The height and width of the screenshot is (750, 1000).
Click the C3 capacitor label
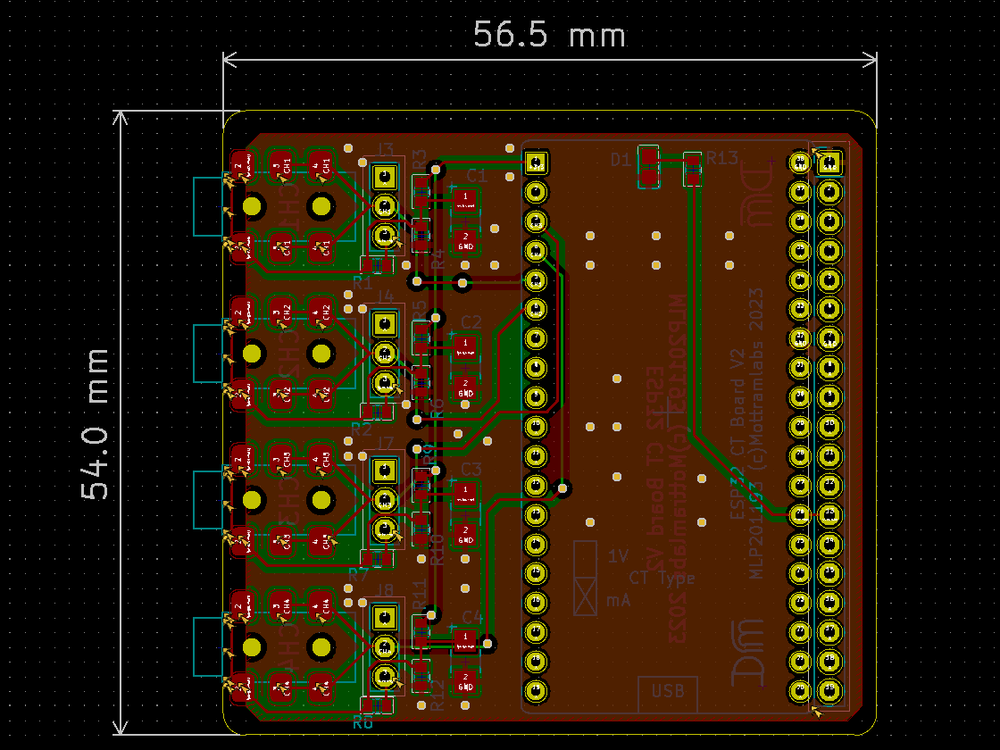471,469
